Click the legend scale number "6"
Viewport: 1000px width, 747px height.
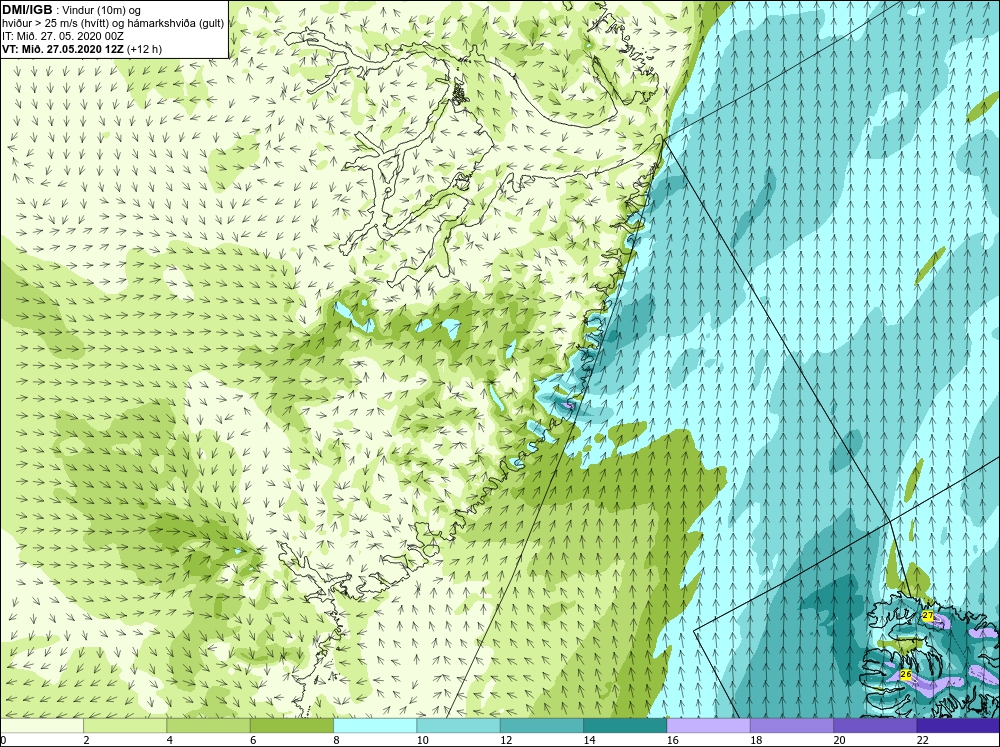253,740
